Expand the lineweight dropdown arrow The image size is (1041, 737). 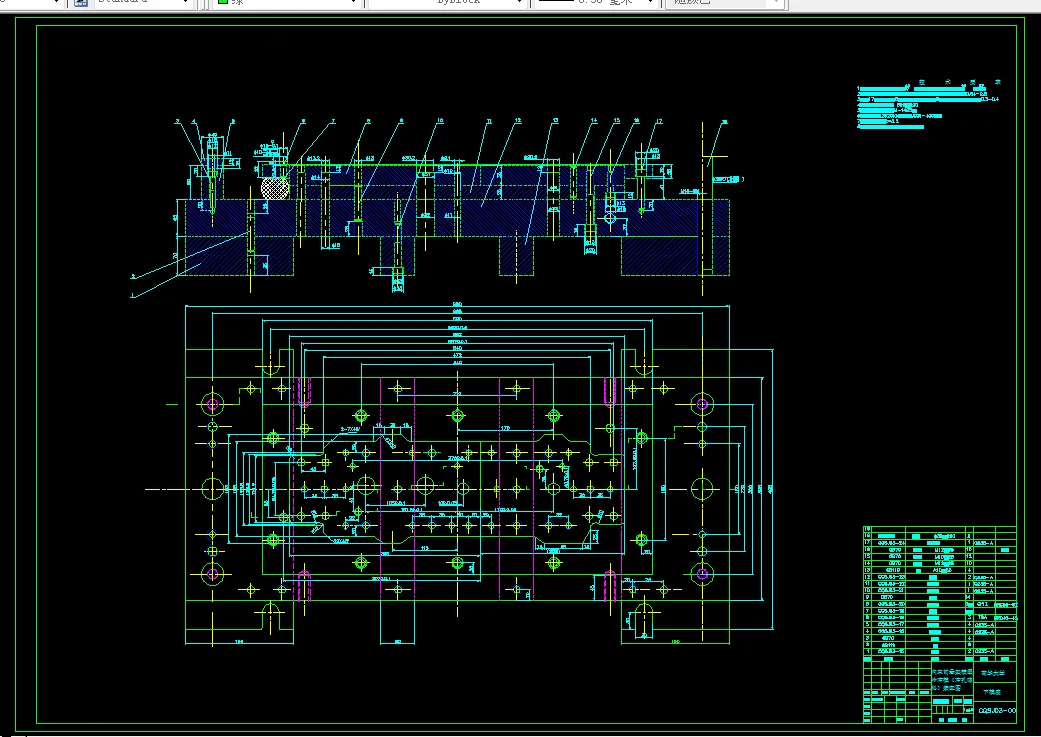[x=653, y=3]
